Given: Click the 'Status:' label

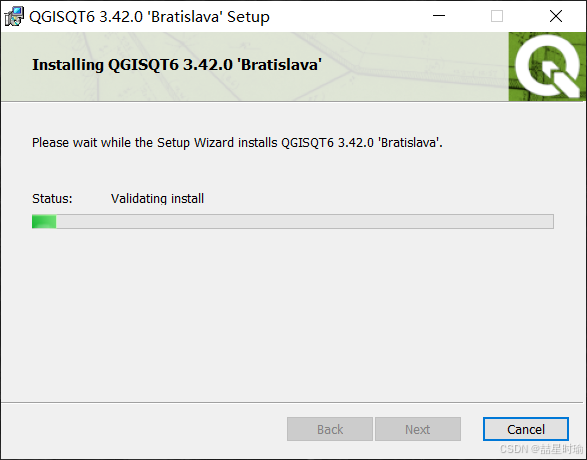Looking at the screenshot, I should 52,198.
